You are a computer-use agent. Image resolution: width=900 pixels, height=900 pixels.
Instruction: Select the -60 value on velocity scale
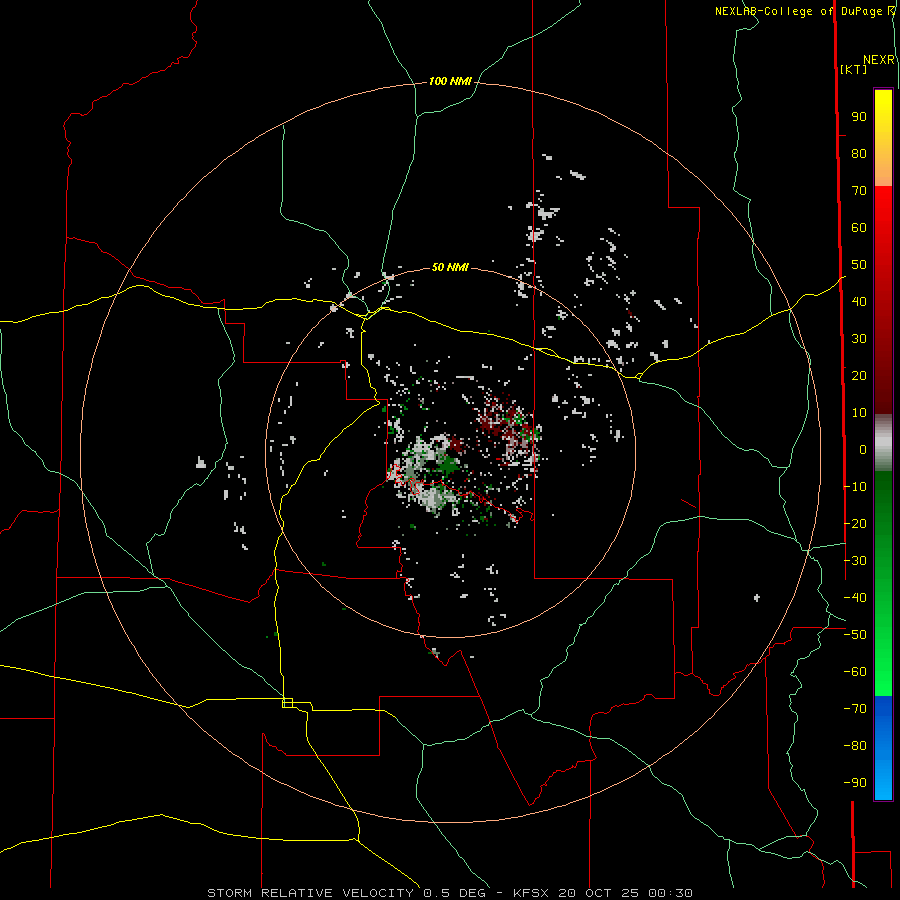click(855, 672)
